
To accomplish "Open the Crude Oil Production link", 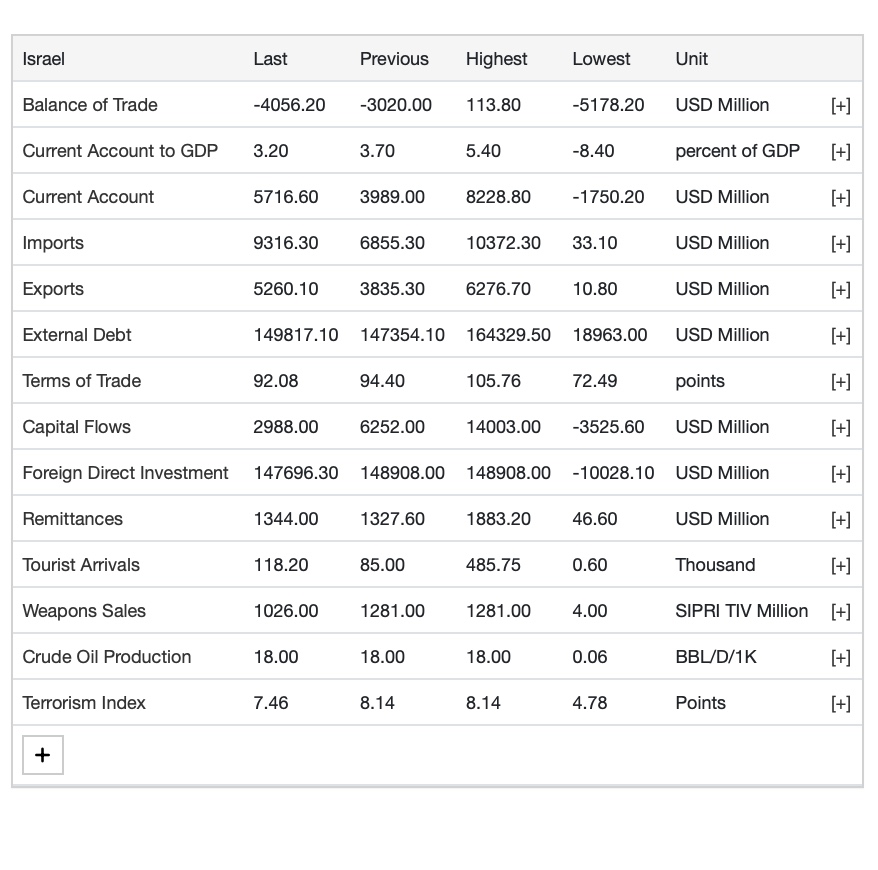I will [x=107, y=657].
